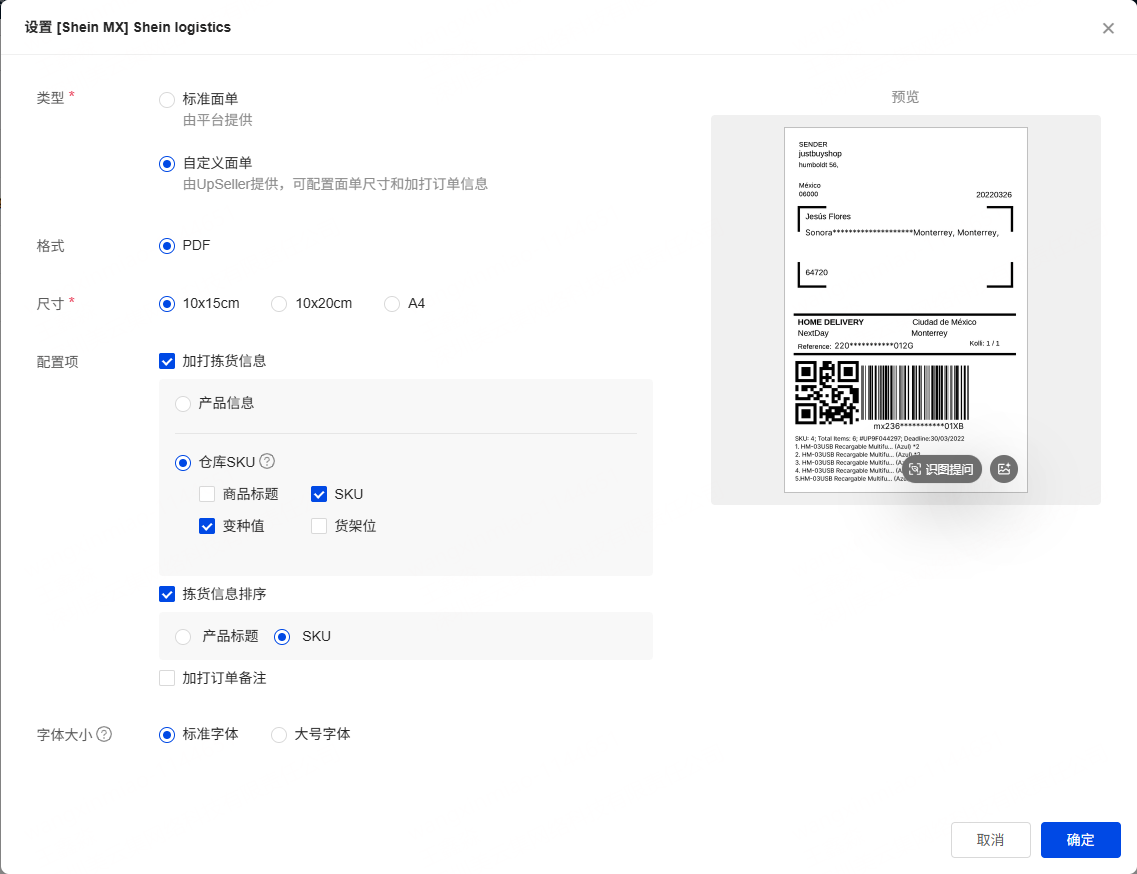The image size is (1137, 874).
Task: Click the 取消 button
Action: [990, 840]
